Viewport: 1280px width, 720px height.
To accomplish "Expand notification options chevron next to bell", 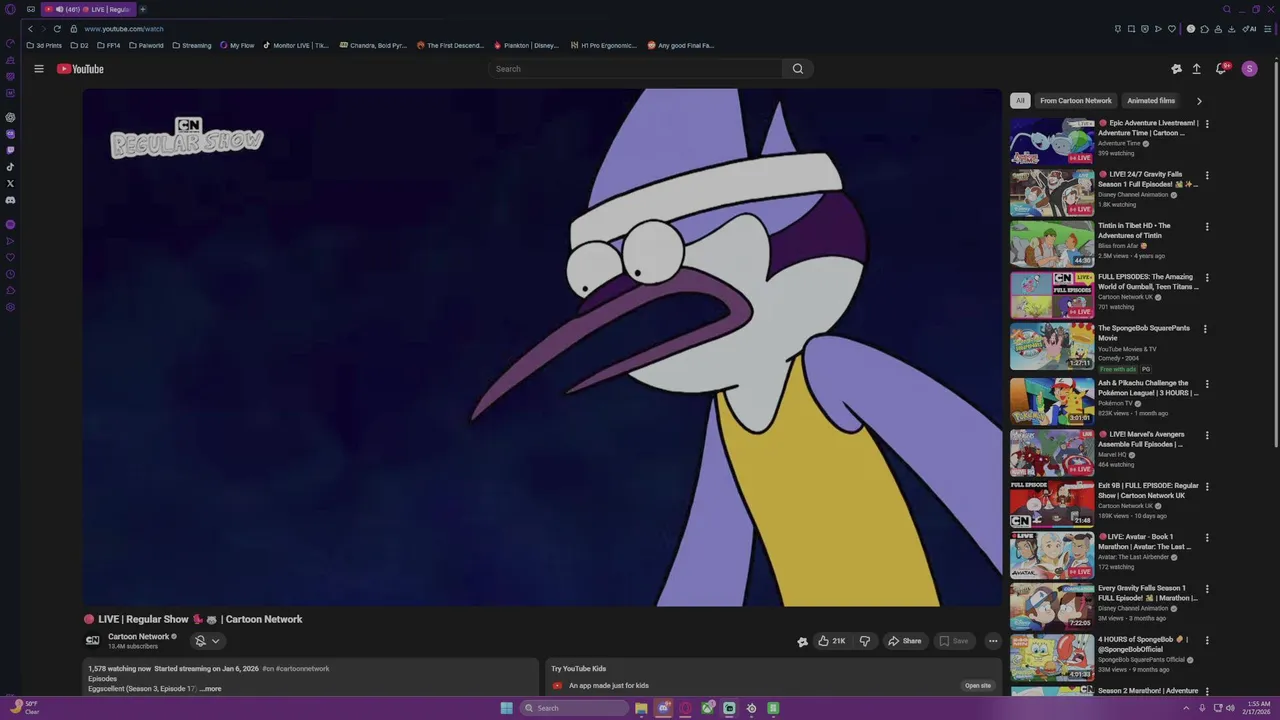I will 215,641.
